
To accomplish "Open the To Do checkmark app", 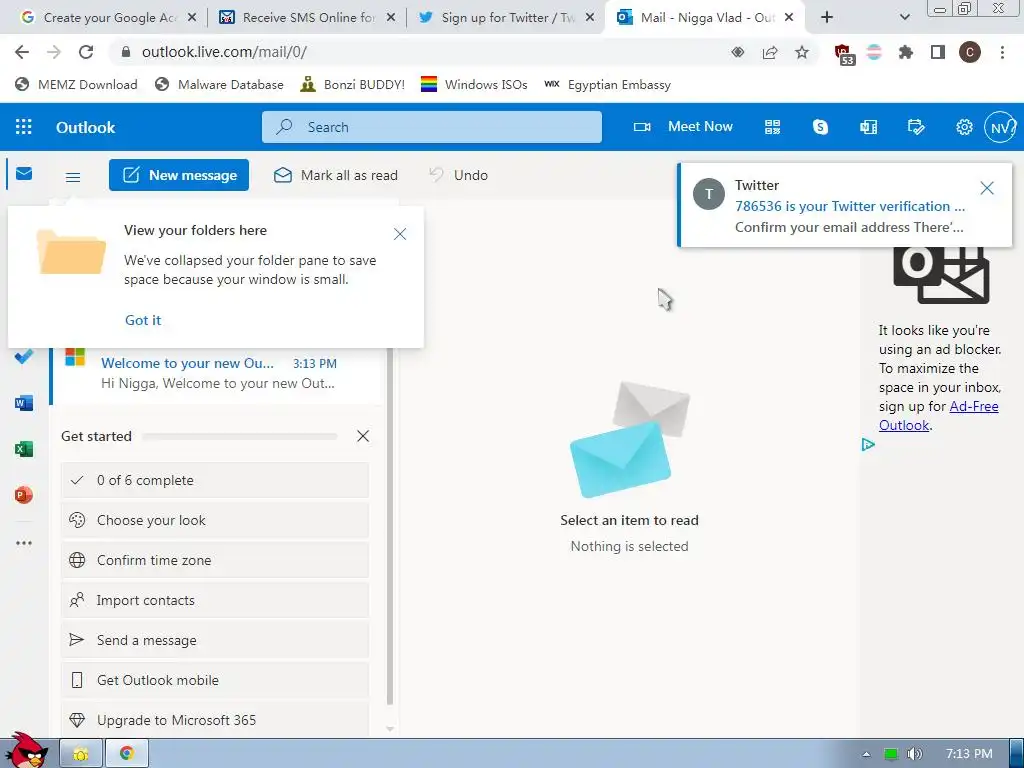I will click(x=24, y=357).
